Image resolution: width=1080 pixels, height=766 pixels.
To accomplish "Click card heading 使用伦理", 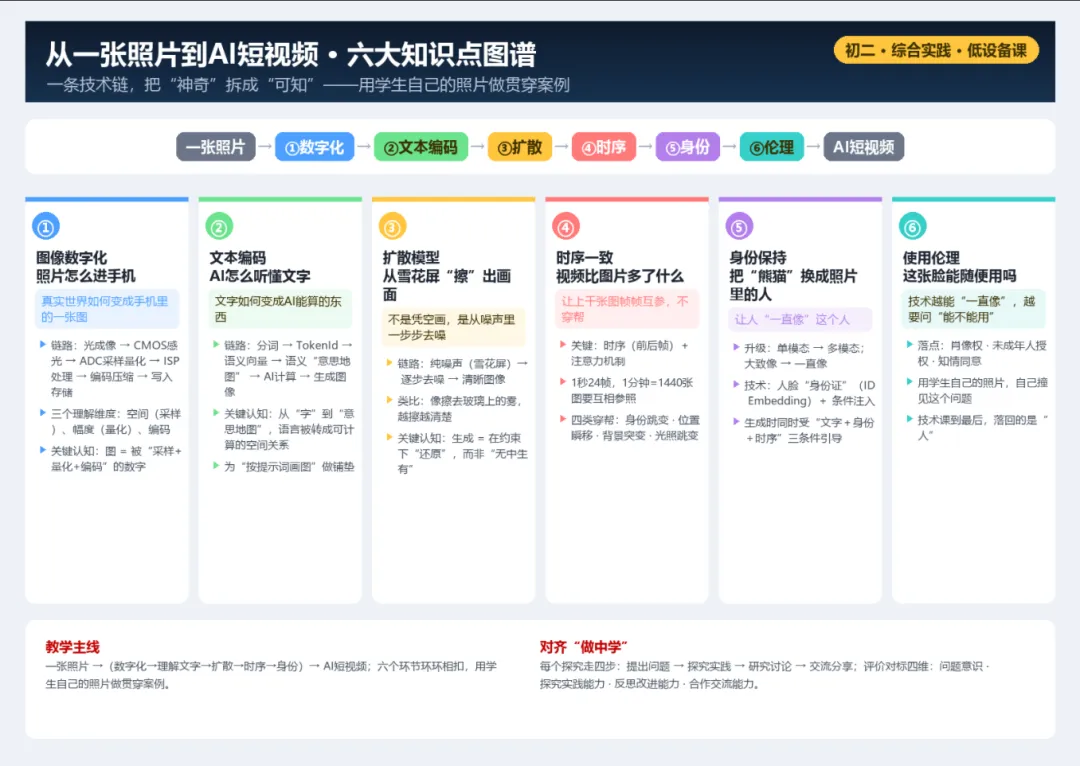I will click(x=931, y=258).
